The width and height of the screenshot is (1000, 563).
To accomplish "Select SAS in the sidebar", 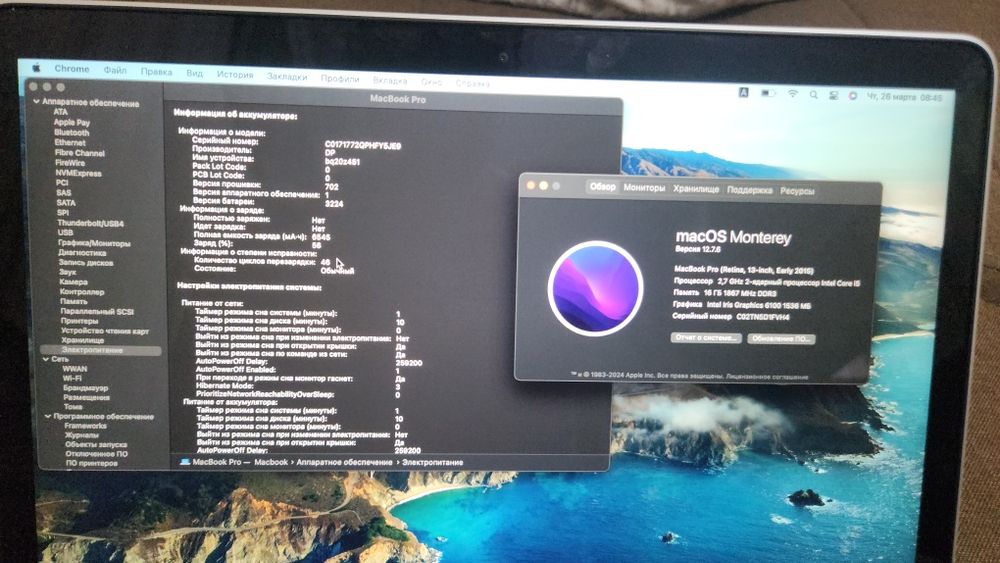I will click(x=64, y=192).
